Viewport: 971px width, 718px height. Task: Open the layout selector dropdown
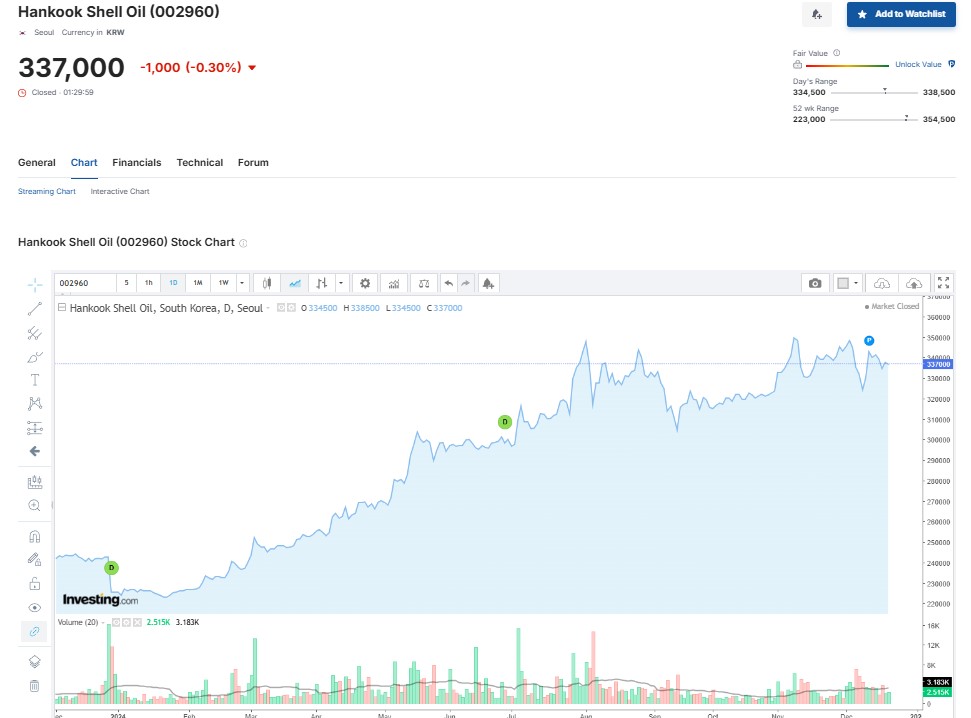coord(848,283)
